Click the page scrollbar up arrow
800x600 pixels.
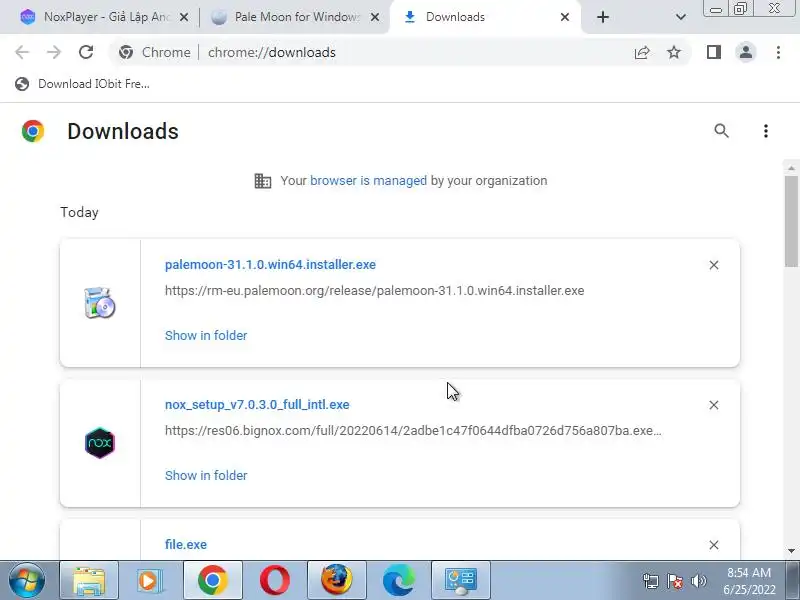click(791, 168)
